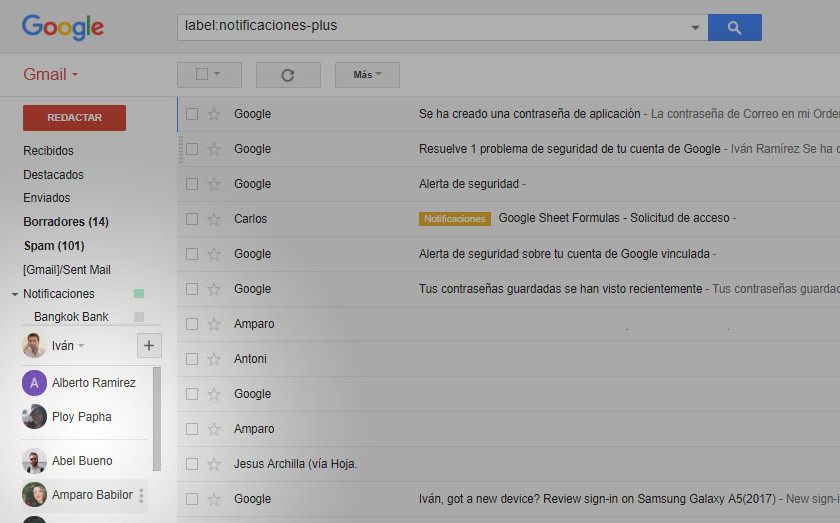The image size is (840, 523).
Task: Open Borradores (14)
Action: click(66, 222)
